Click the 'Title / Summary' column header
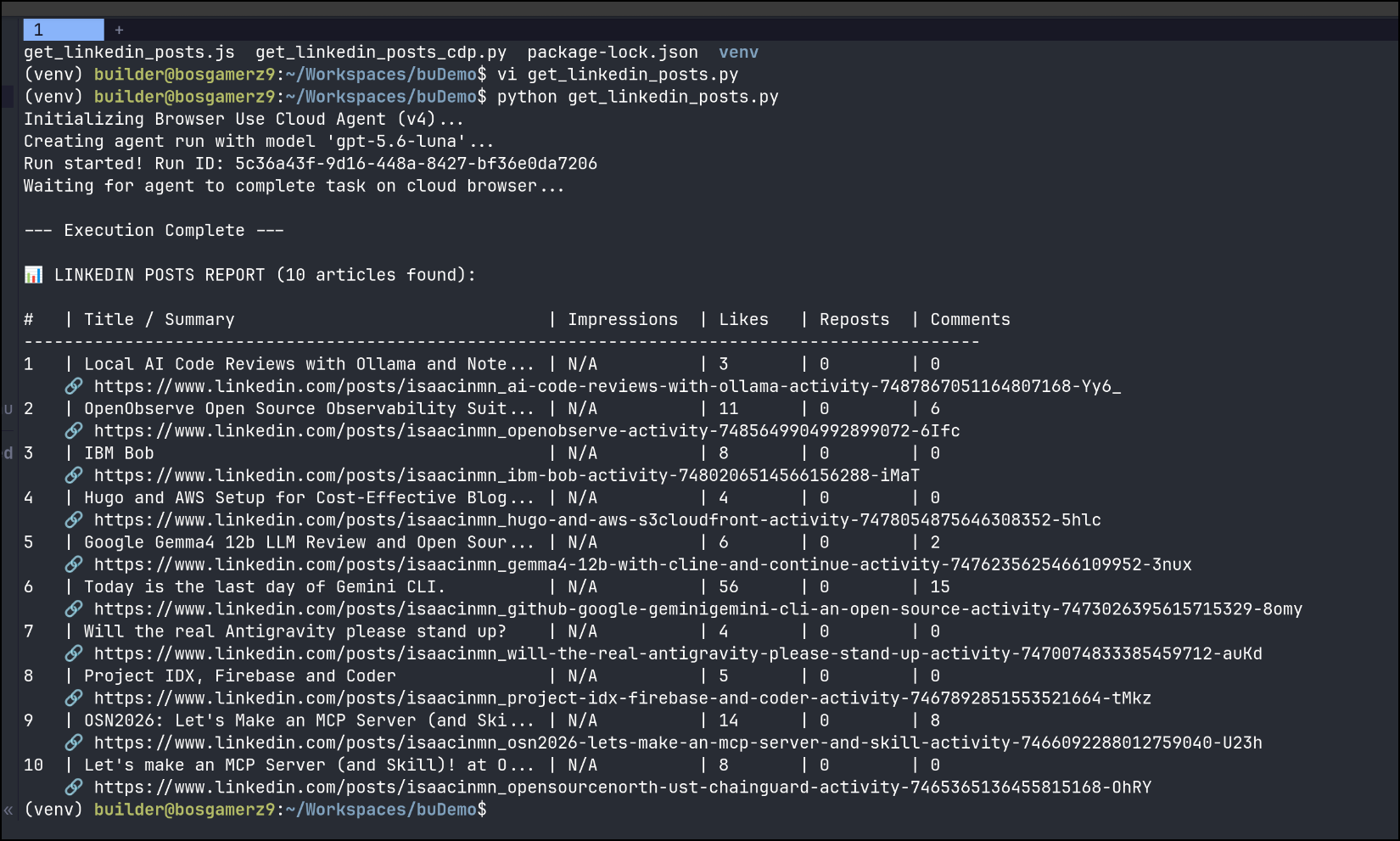Image resolution: width=1400 pixels, height=841 pixels. pyautogui.click(x=159, y=320)
